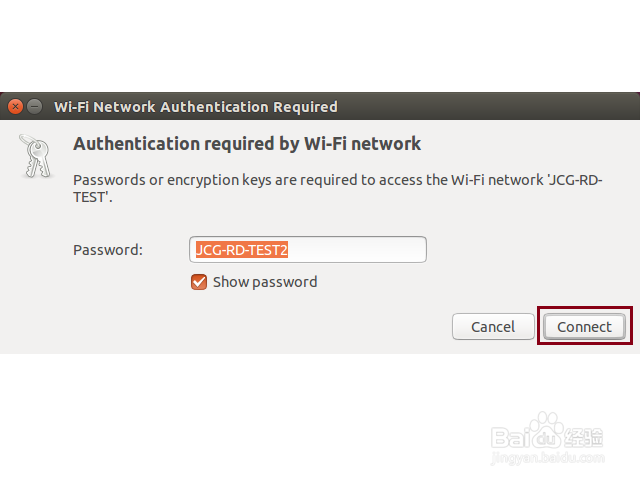Click the 'Authentication required by Wi-Fi network' heading

[x=247, y=144]
